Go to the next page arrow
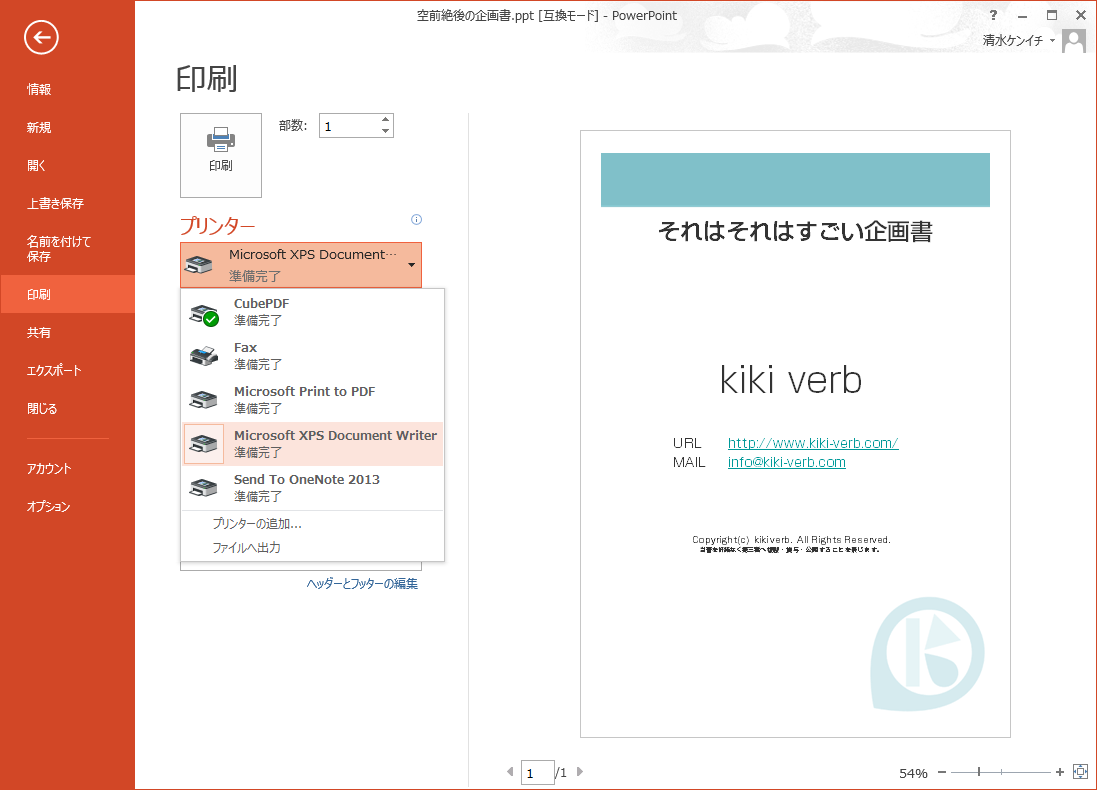The height and width of the screenshot is (790, 1097). [580, 772]
